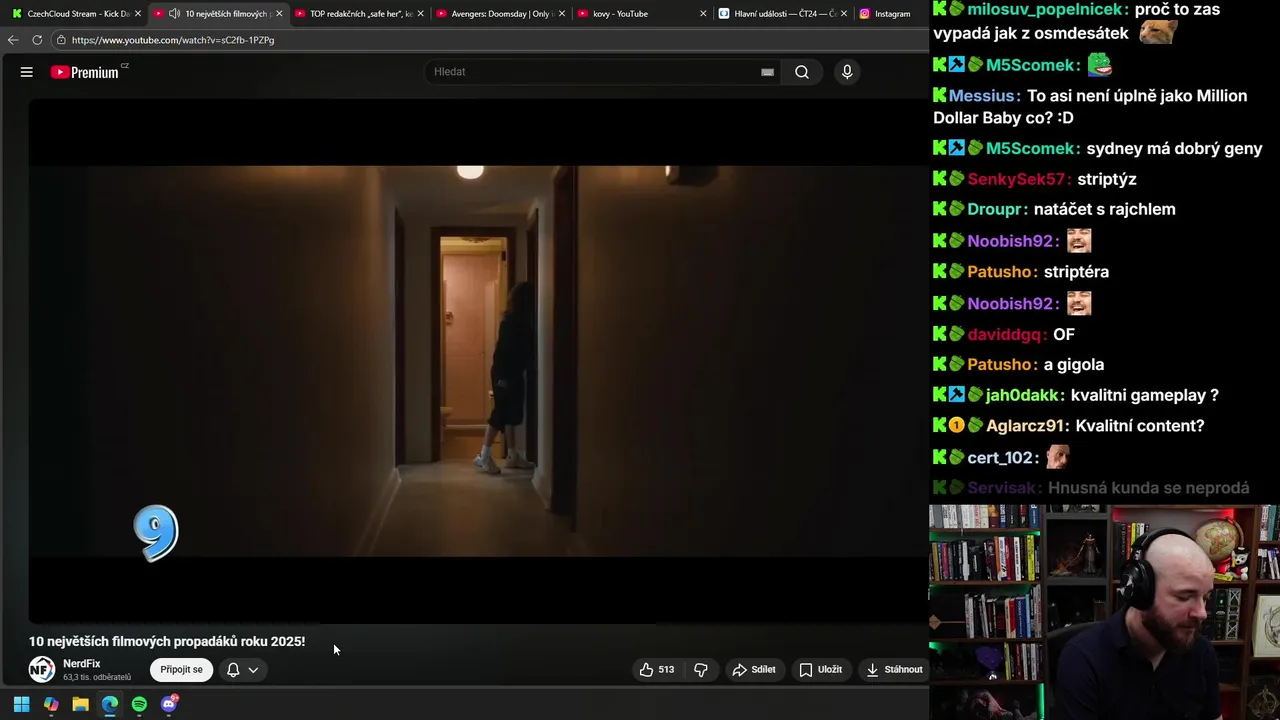Click username cert_102 in chat
Screen dimensions: 1280x720
(1001, 458)
